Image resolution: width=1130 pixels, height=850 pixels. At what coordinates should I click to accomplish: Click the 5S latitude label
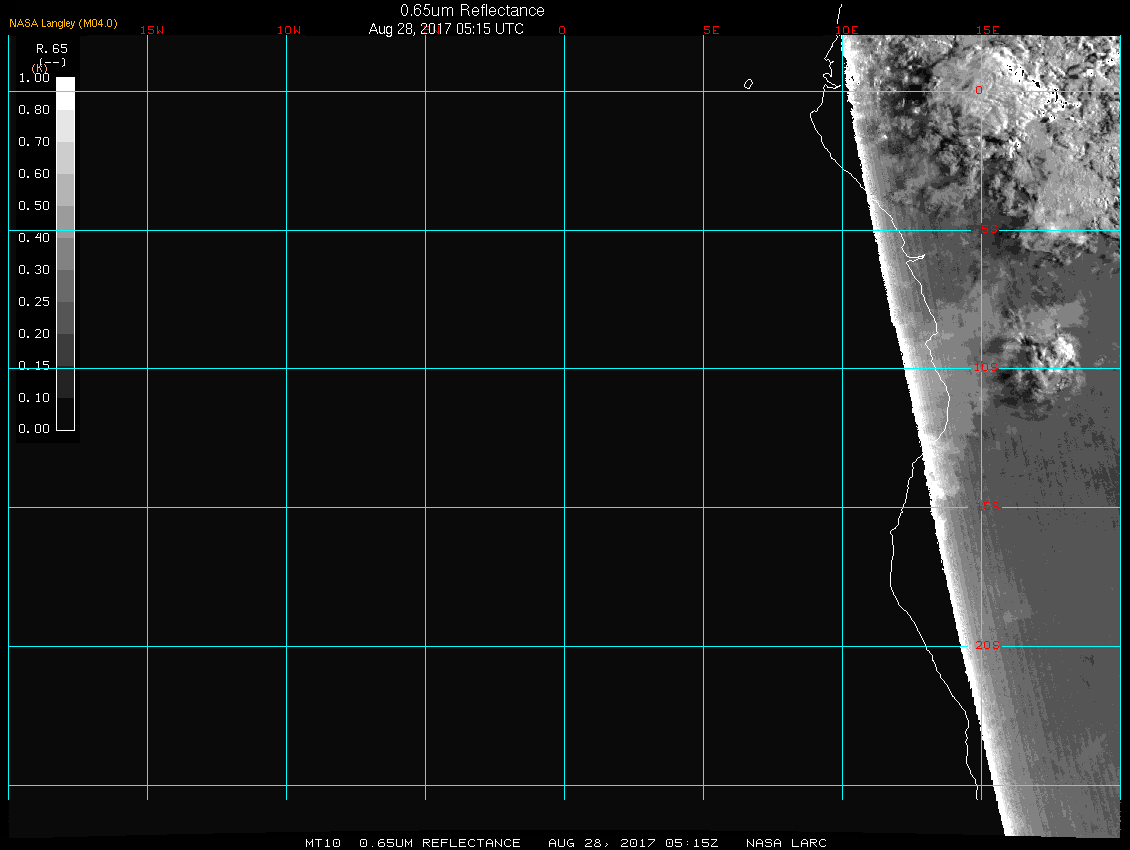988,231
